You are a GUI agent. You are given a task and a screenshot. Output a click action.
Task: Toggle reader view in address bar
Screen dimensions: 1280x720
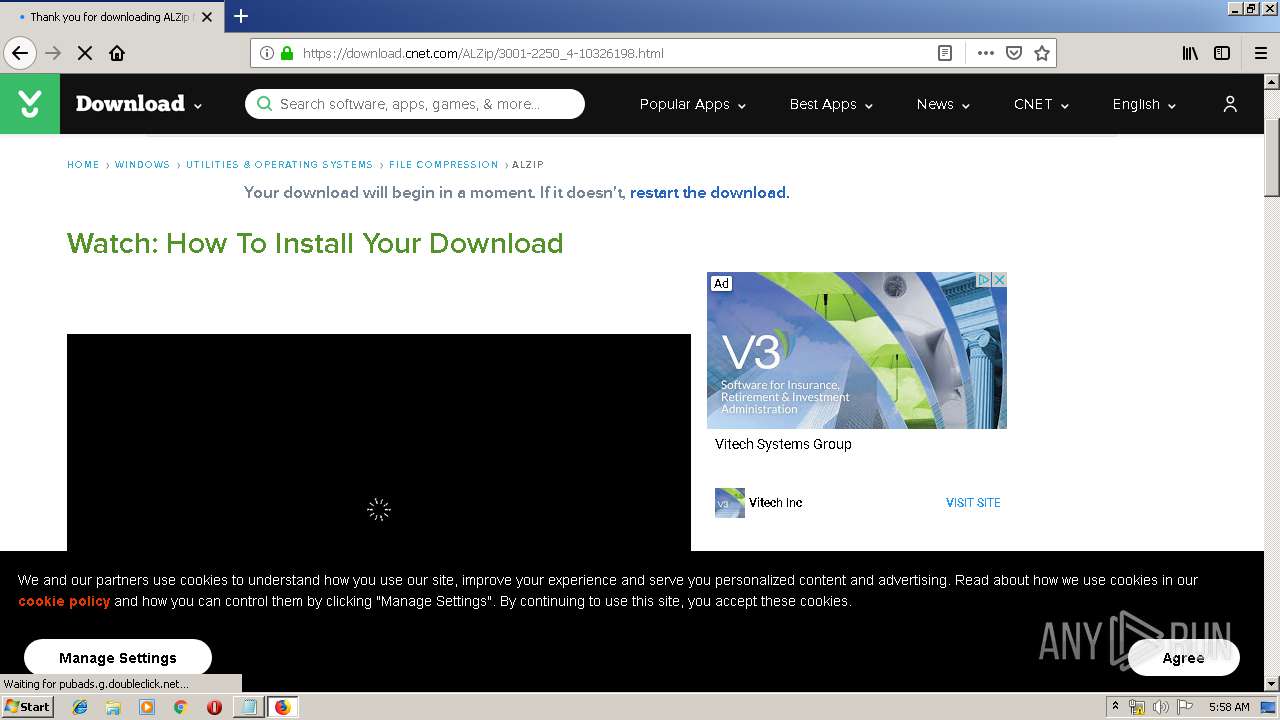pos(944,53)
